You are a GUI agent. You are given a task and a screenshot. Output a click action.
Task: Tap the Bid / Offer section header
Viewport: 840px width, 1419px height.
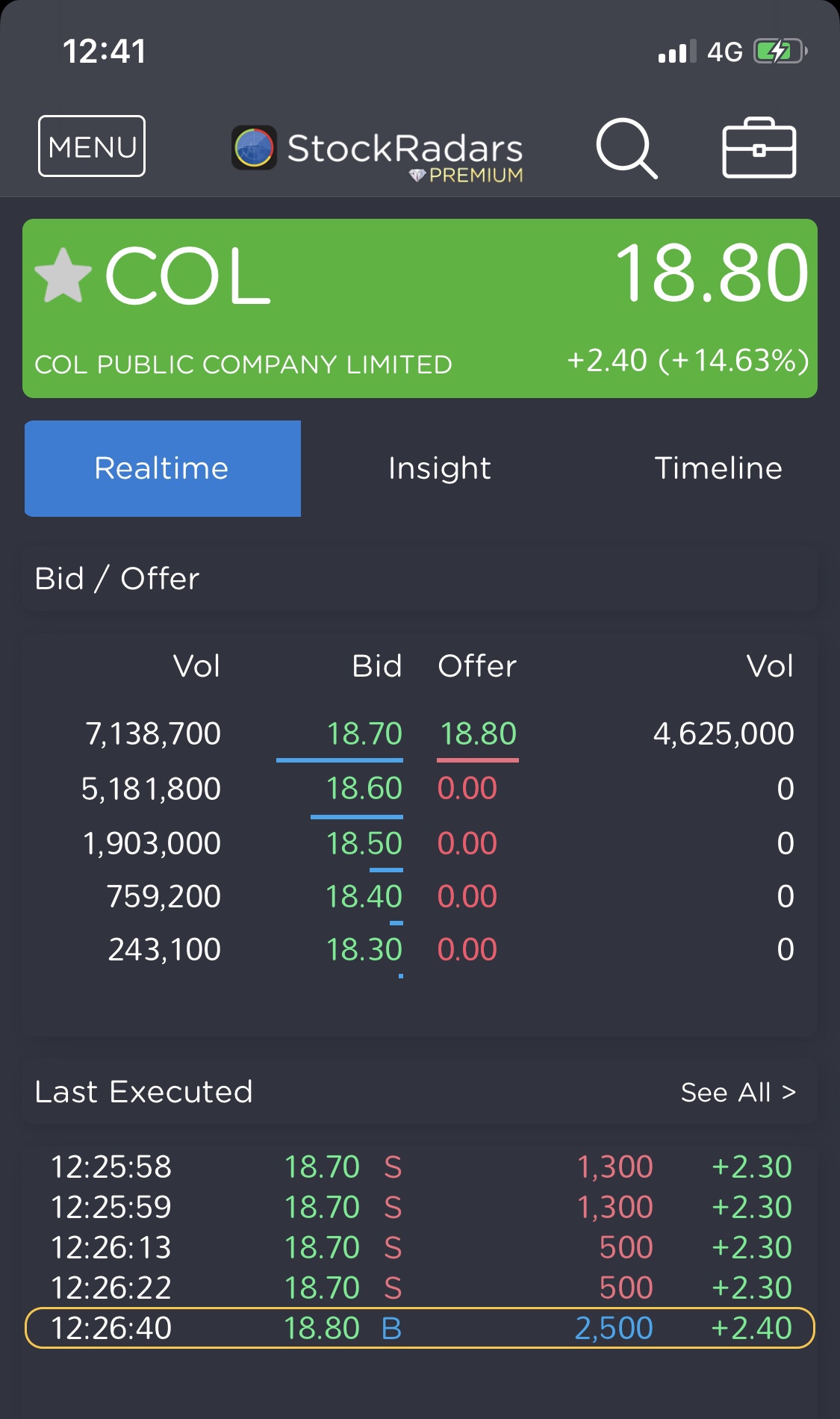click(x=117, y=579)
